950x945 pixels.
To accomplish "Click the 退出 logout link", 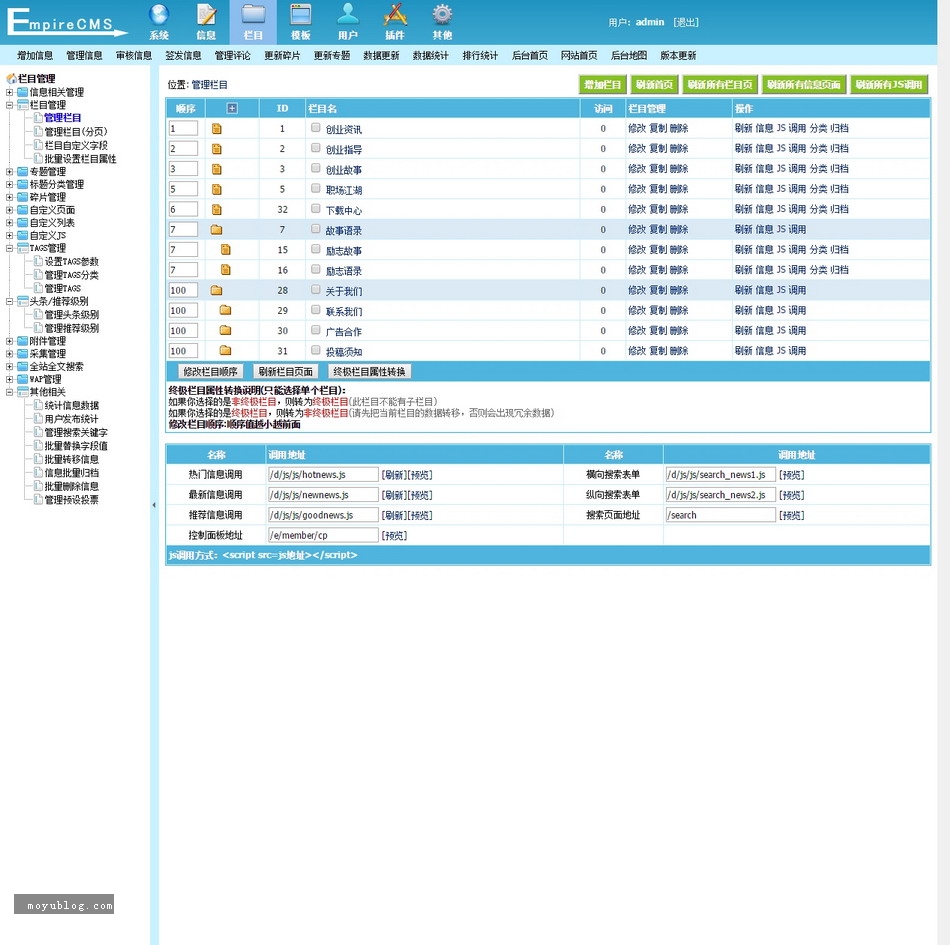I will 686,22.
